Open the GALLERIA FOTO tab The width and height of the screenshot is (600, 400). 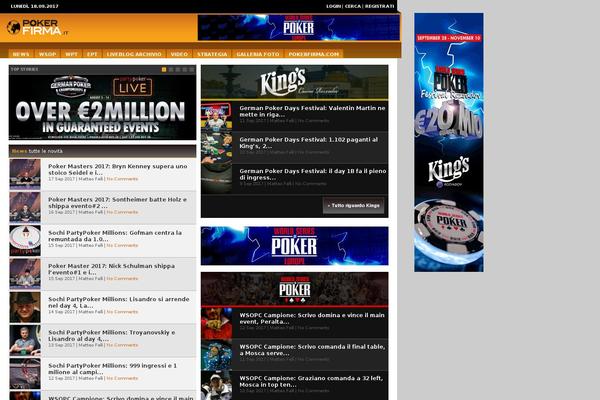click(x=258, y=54)
